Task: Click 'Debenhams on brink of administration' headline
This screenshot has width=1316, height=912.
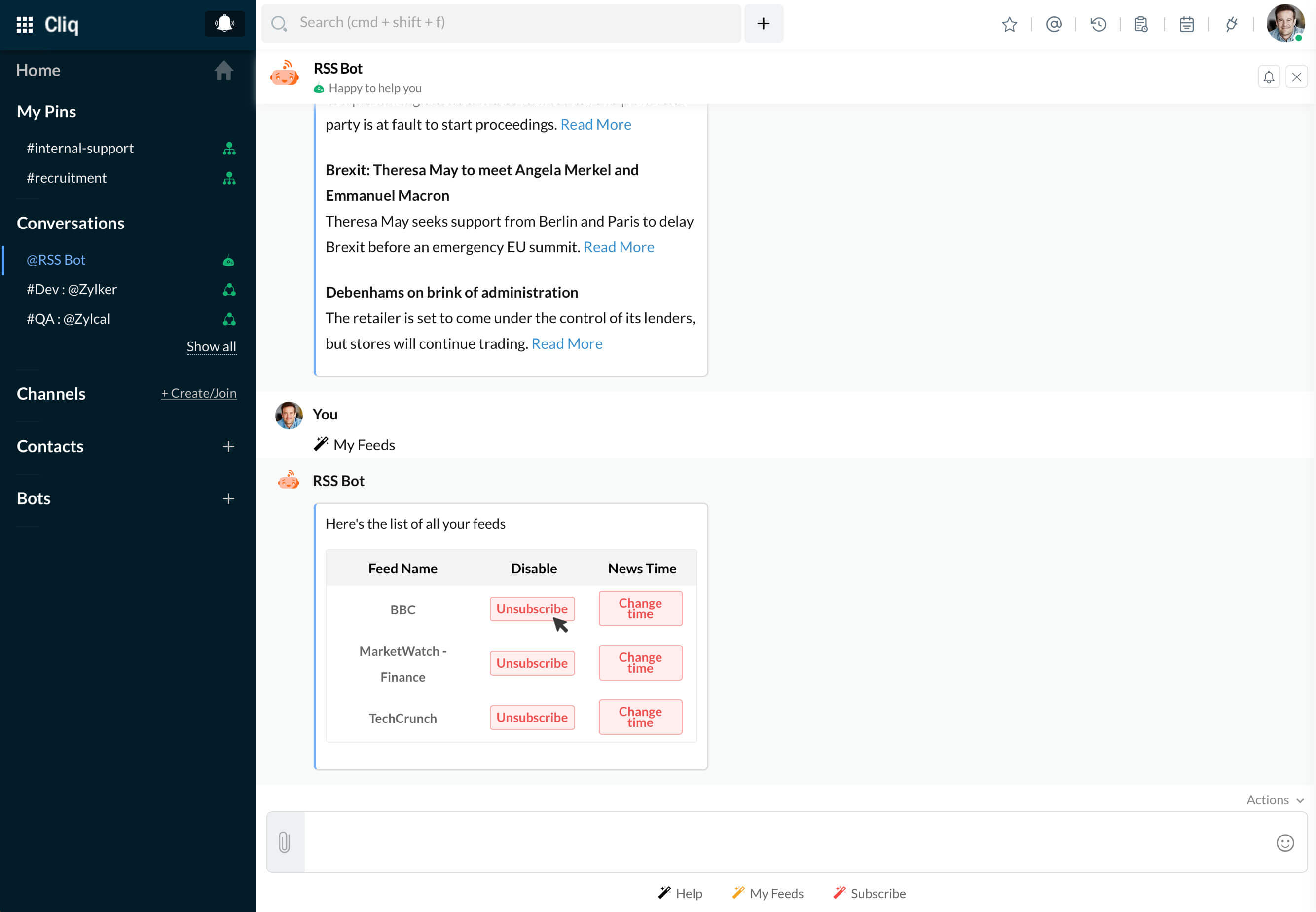Action: [x=451, y=293]
